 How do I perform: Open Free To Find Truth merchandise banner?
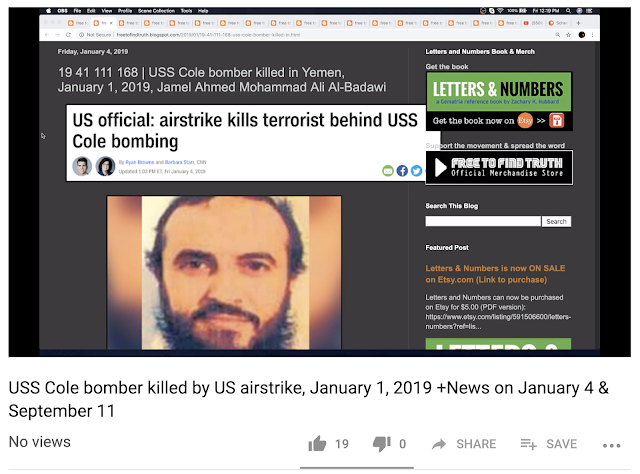[x=499, y=167]
